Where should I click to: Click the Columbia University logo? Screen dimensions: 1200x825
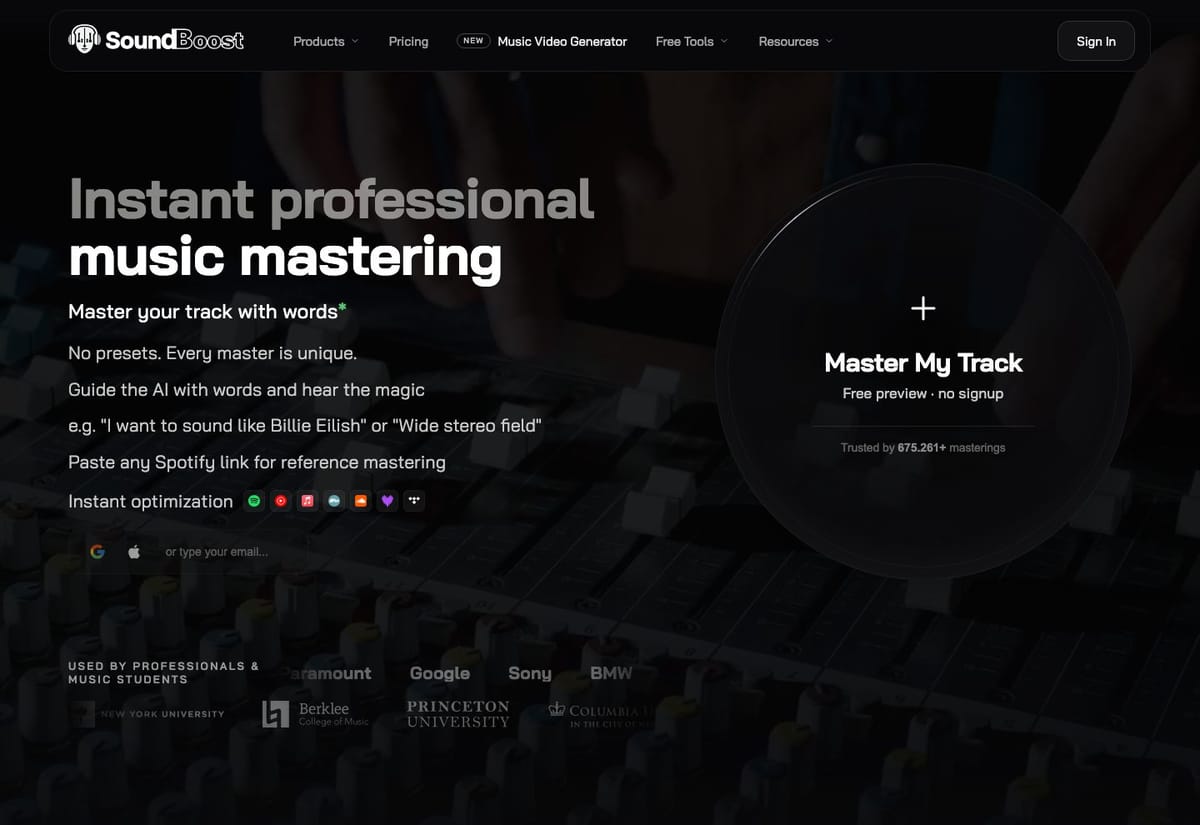[600, 714]
